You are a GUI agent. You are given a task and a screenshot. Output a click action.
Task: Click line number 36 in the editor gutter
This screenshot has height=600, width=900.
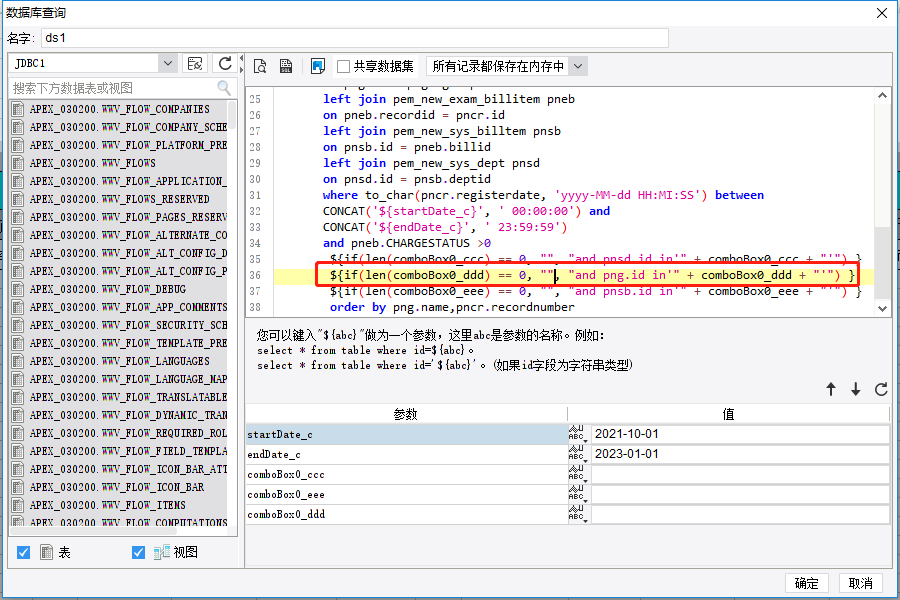click(x=255, y=276)
